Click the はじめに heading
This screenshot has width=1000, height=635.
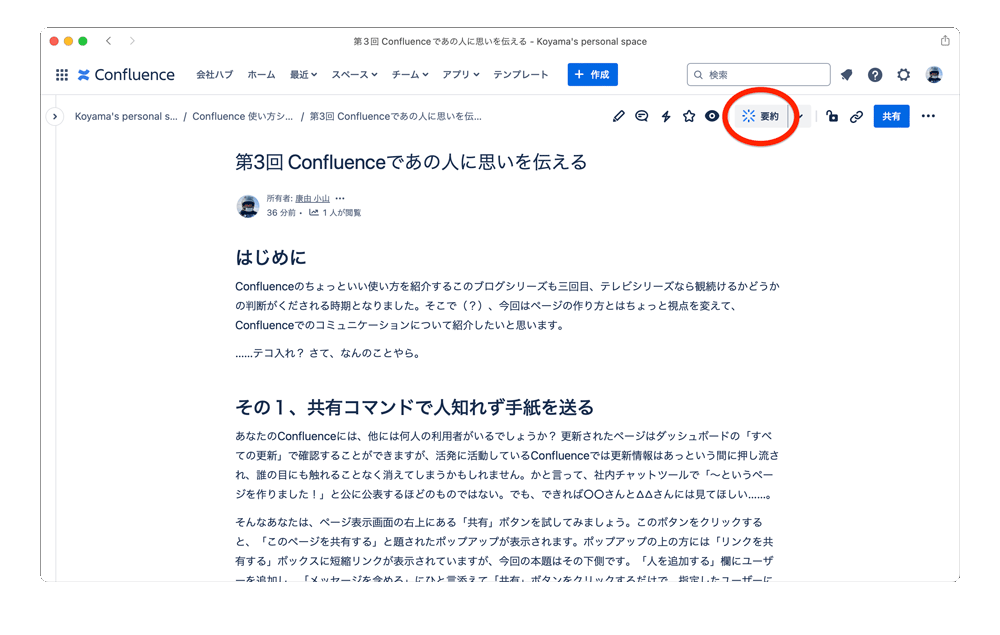[x=271, y=257]
